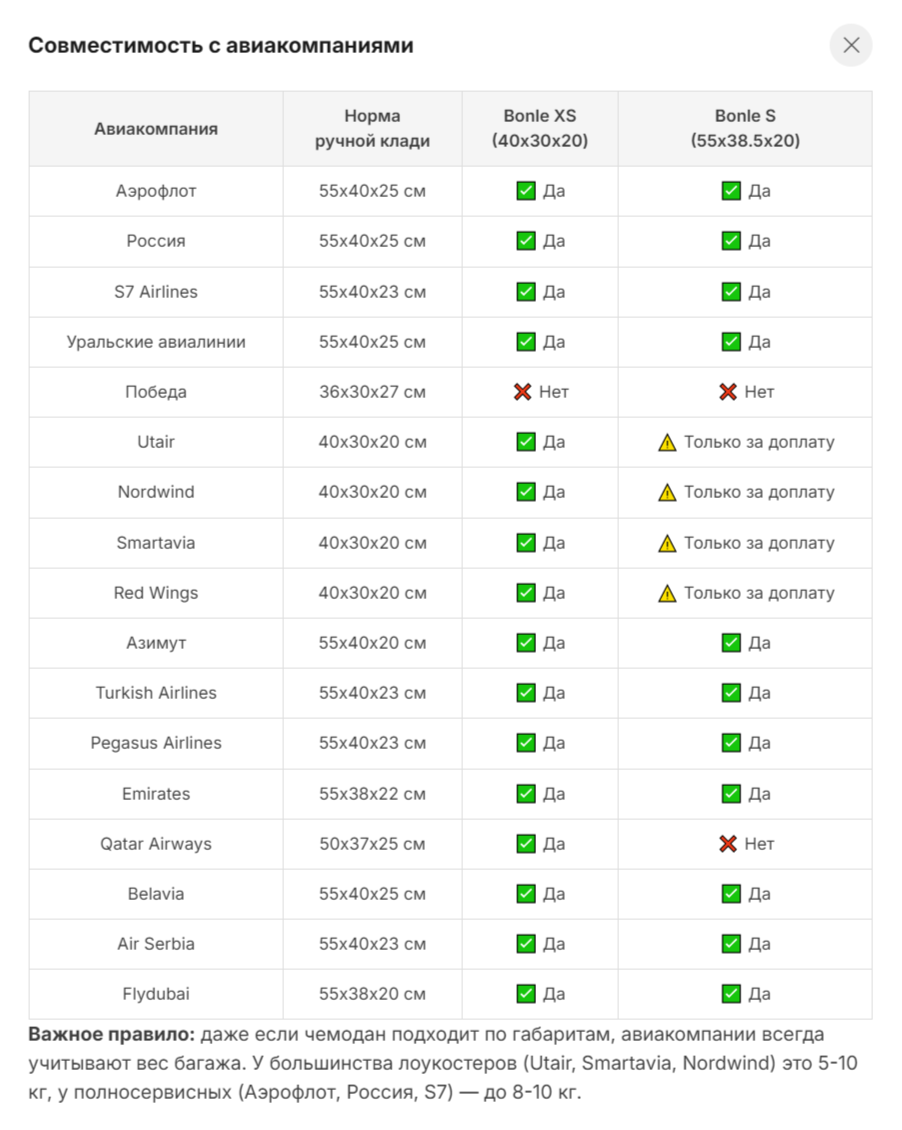The width and height of the screenshot is (902, 1130).
Task: Click green checkmark for Аэрофлот Bonle XS
Action: tap(526, 191)
